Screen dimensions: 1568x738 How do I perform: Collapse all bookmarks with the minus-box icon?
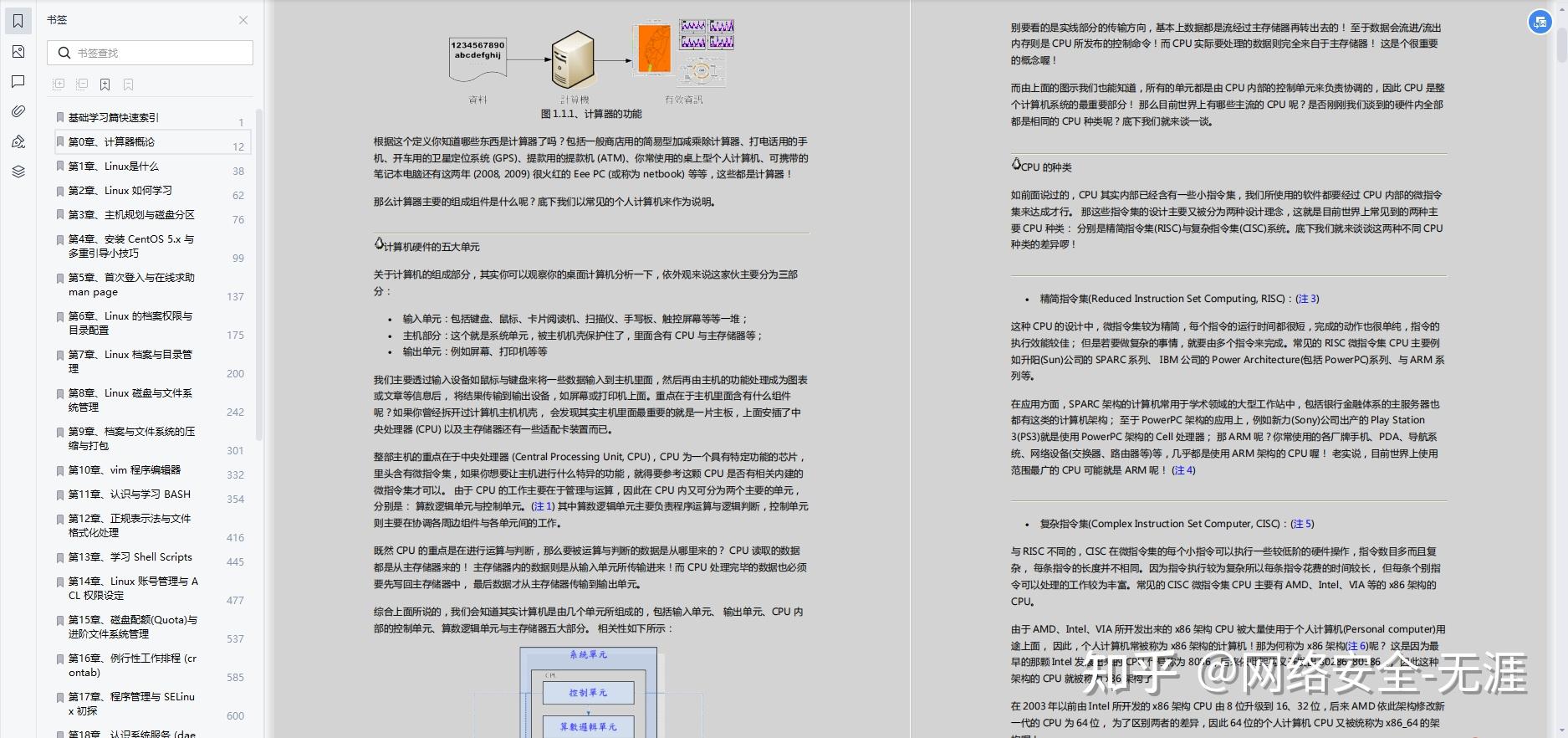pyautogui.click(x=82, y=85)
